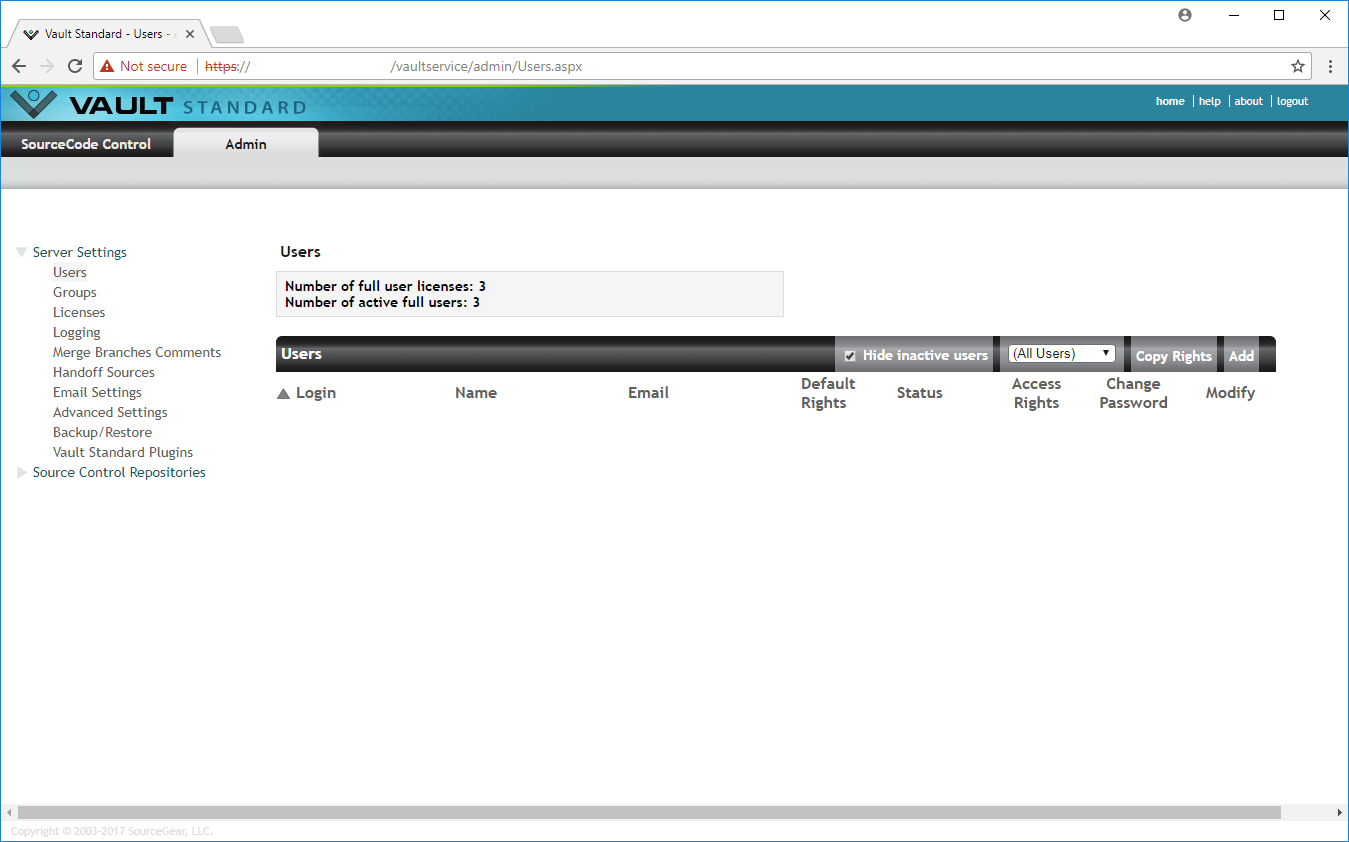Viewport: 1349px width, 842px height.
Task: Open Merge Branches Comments settings
Action: (x=137, y=352)
